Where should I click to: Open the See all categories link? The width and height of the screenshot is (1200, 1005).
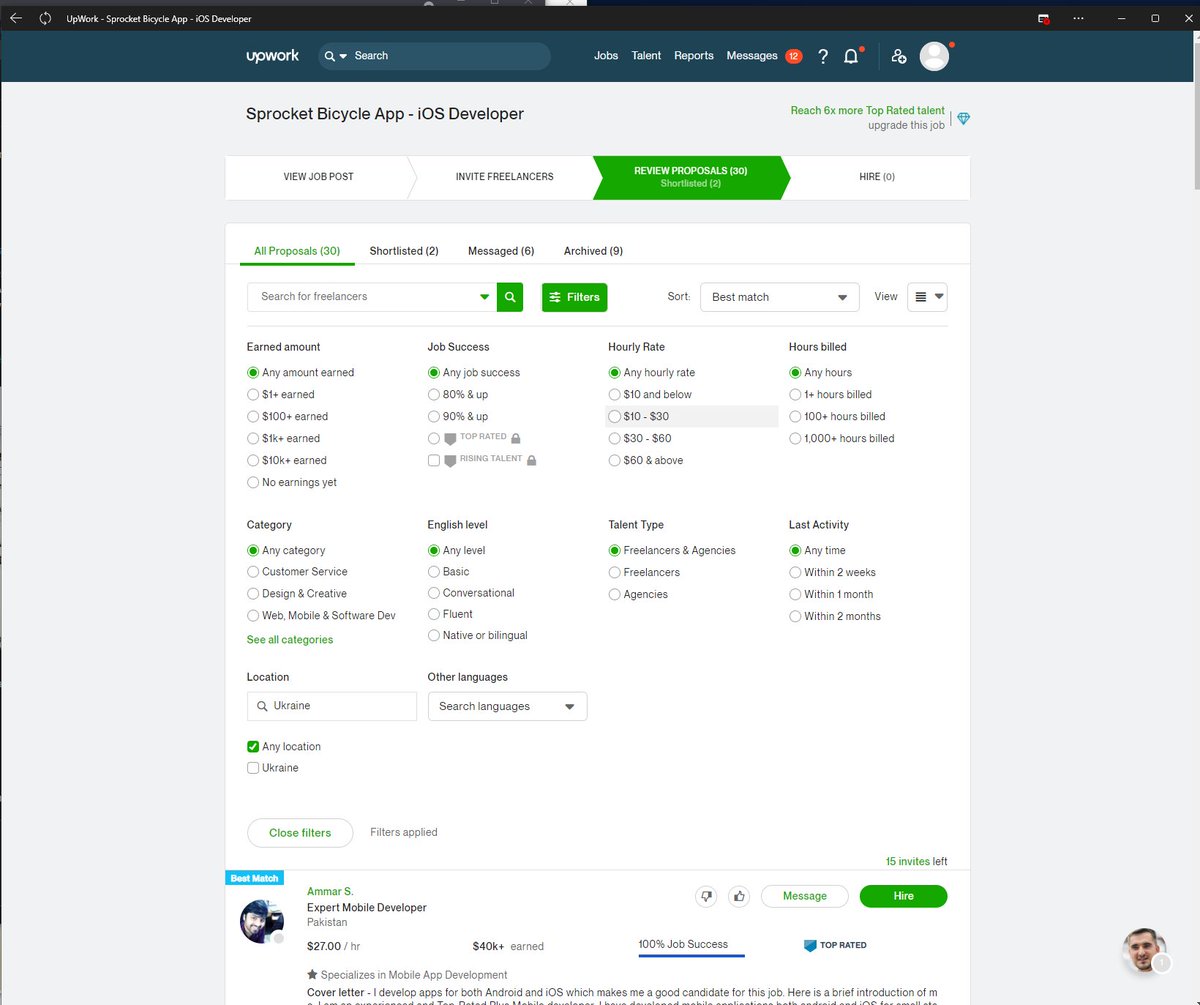pos(289,639)
